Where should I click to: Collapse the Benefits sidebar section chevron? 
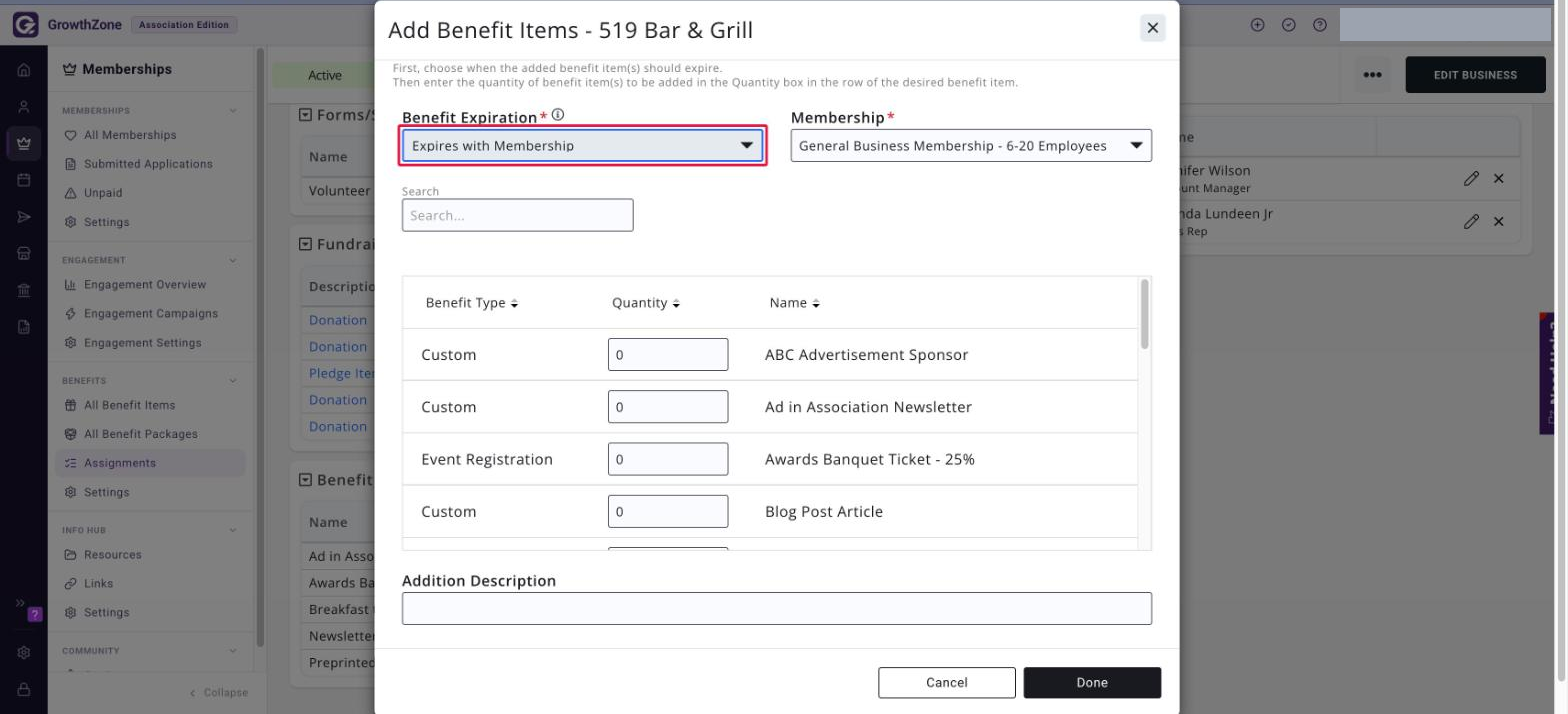233,380
